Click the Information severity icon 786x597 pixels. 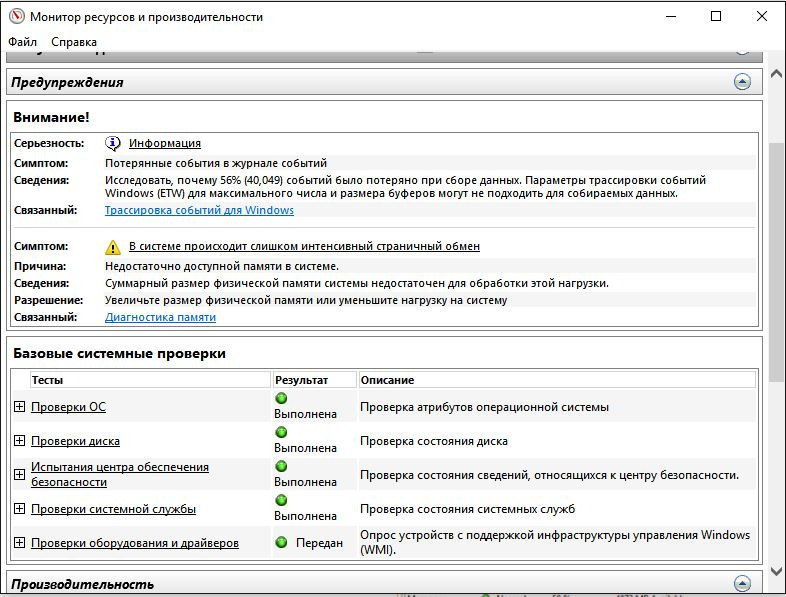point(113,143)
